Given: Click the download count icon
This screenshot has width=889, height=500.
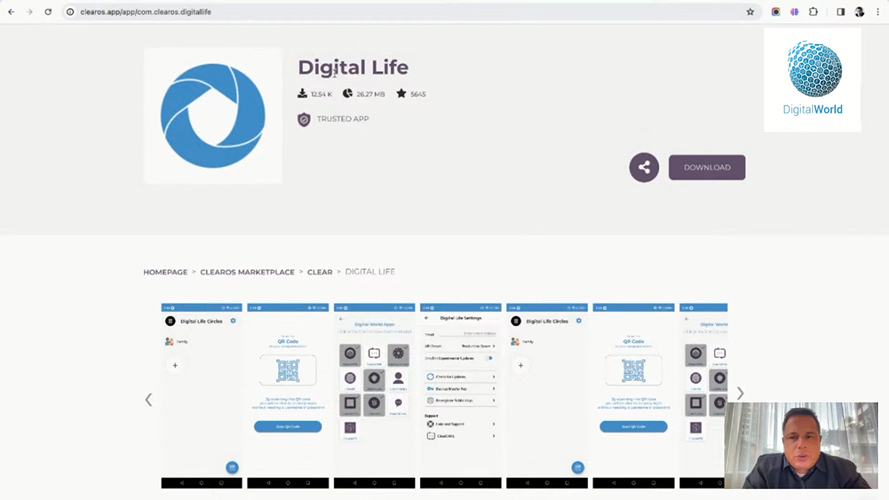Looking at the screenshot, I should click(x=302, y=94).
